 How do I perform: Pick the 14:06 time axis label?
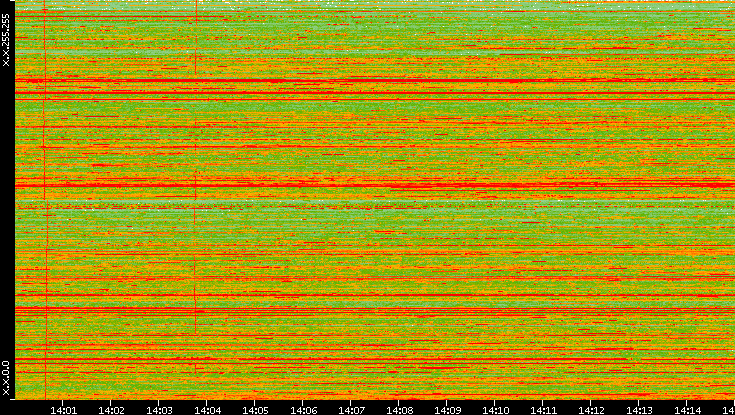pyautogui.click(x=303, y=410)
